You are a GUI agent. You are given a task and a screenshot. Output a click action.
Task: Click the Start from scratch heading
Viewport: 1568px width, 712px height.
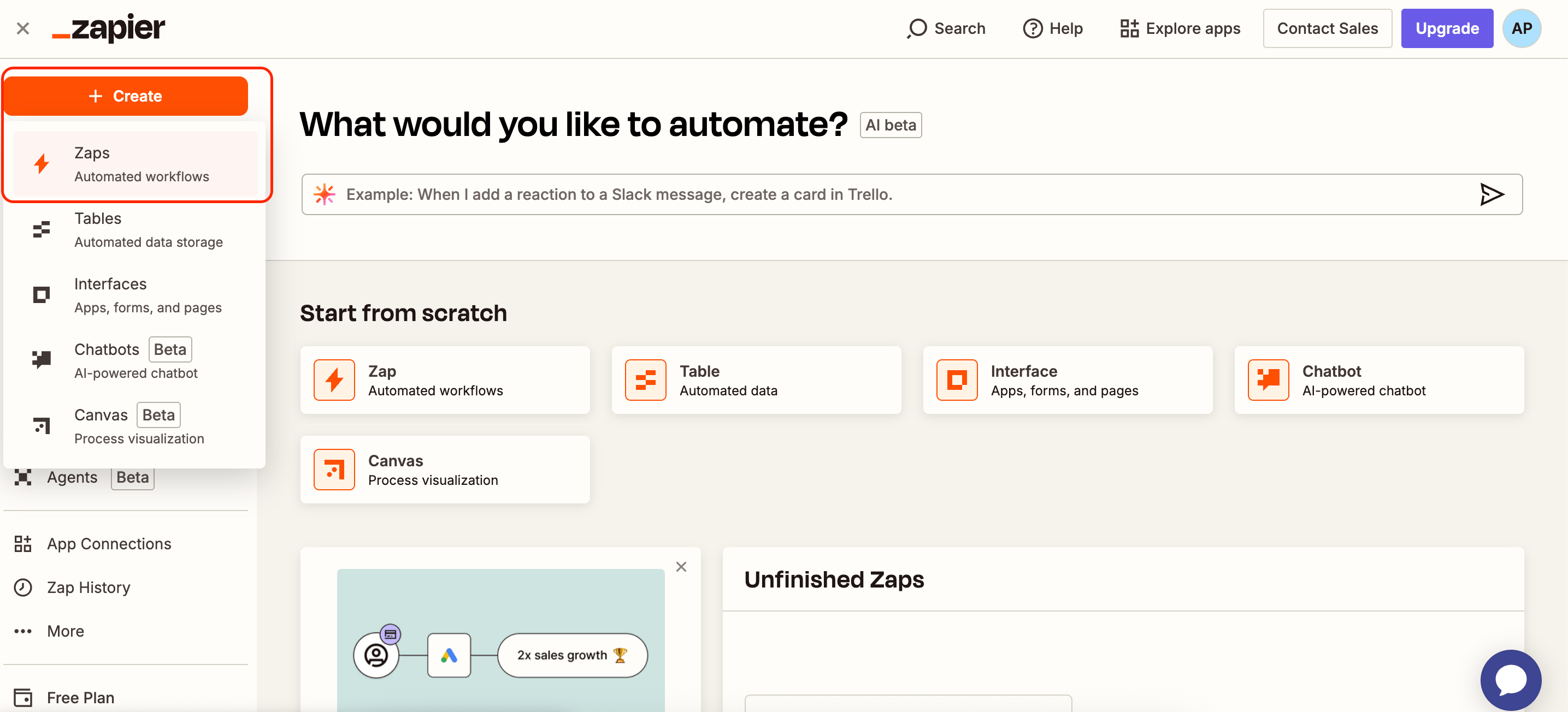coord(404,313)
